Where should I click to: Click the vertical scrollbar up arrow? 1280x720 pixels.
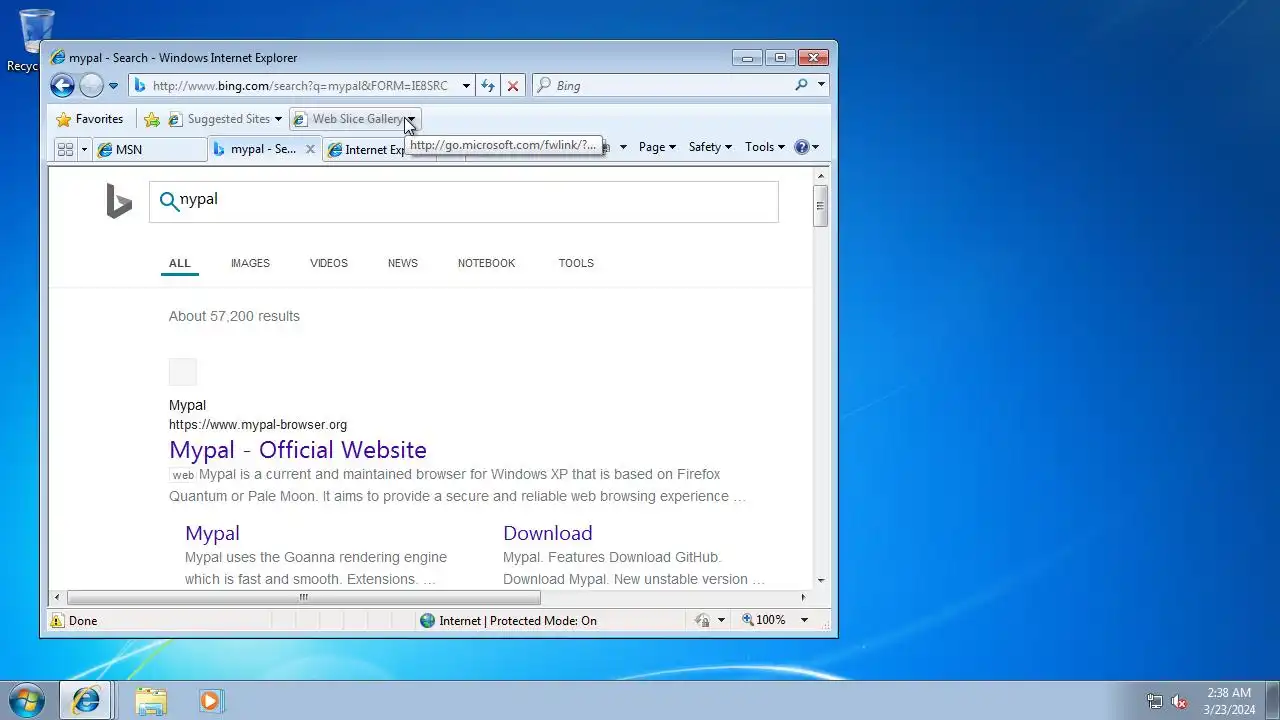(821, 176)
